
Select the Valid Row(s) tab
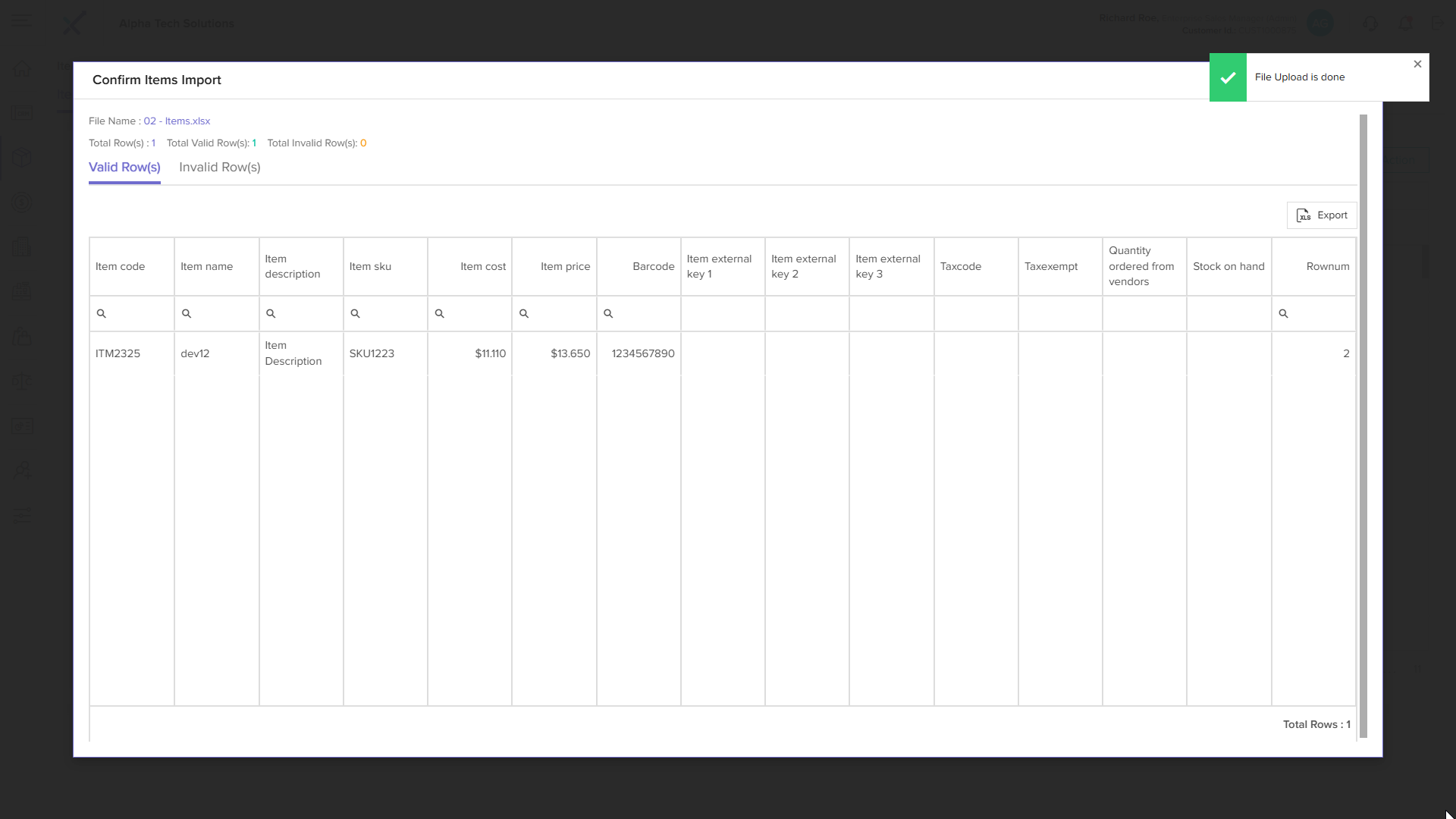click(x=124, y=168)
